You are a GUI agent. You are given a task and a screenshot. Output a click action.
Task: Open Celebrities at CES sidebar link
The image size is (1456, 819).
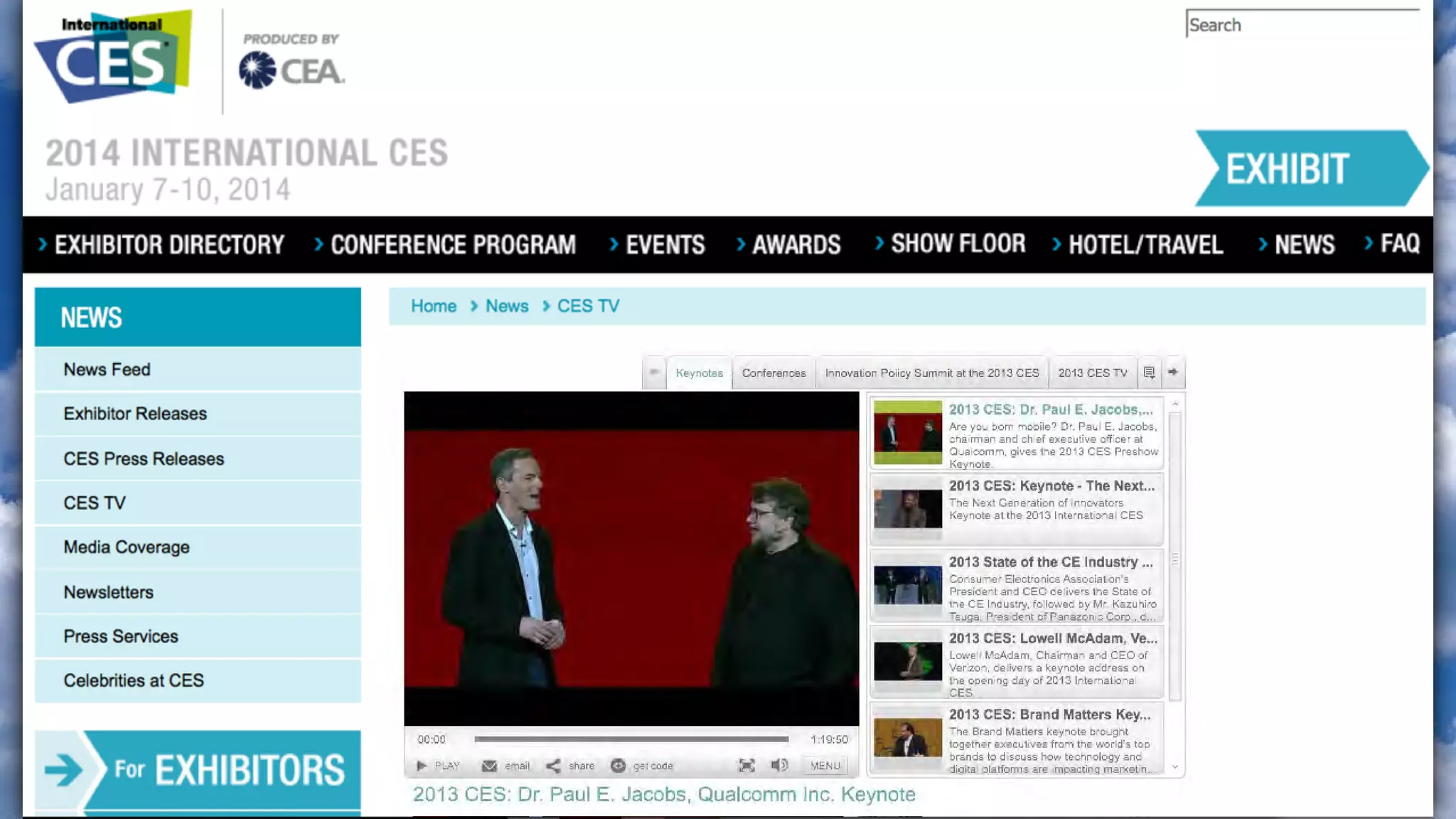coord(134,680)
